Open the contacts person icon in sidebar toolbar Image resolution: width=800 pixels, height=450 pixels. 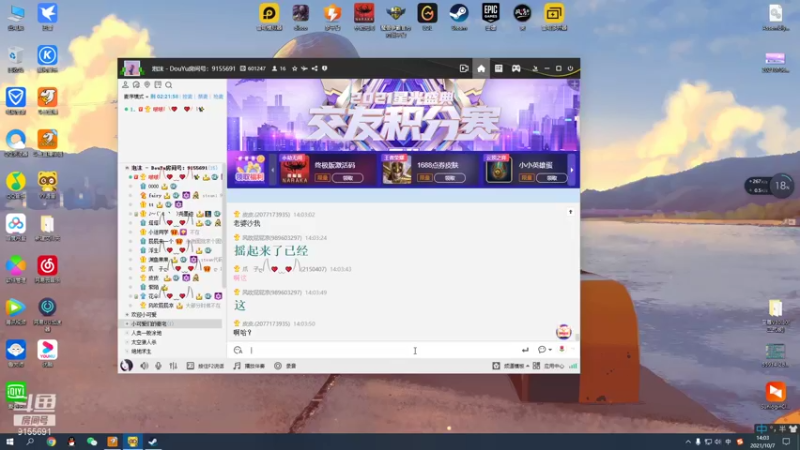coord(126,85)
